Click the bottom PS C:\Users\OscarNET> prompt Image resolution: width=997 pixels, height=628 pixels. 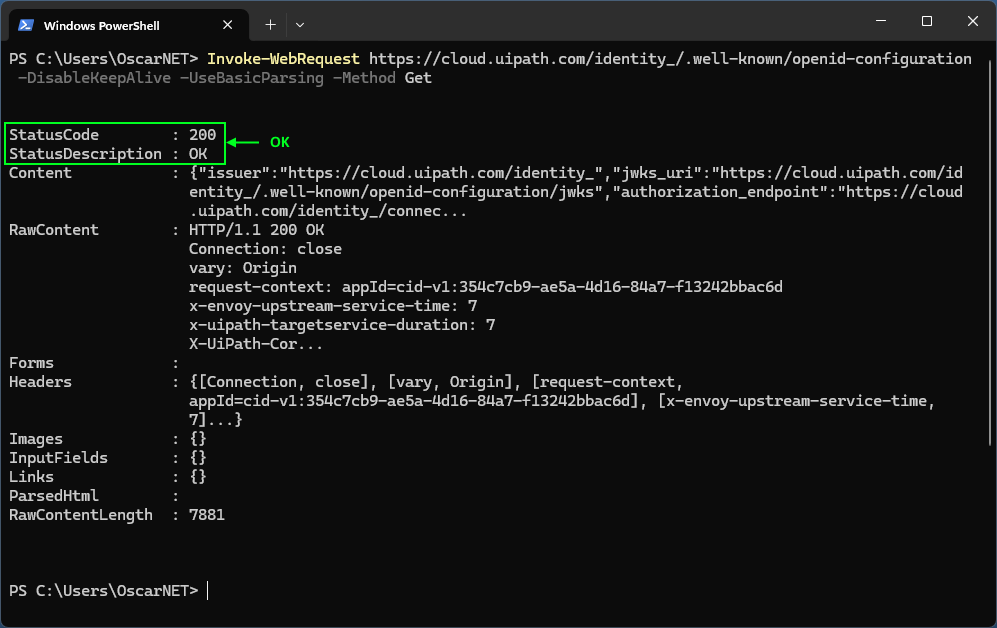coord(104,591)
